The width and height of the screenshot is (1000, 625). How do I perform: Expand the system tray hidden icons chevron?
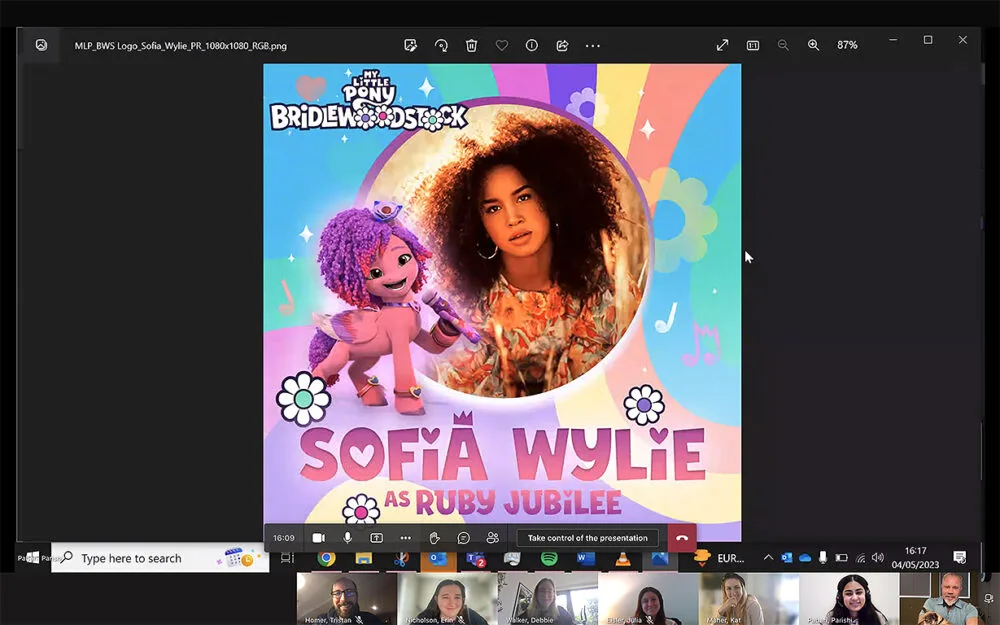[x=768, y=558]
